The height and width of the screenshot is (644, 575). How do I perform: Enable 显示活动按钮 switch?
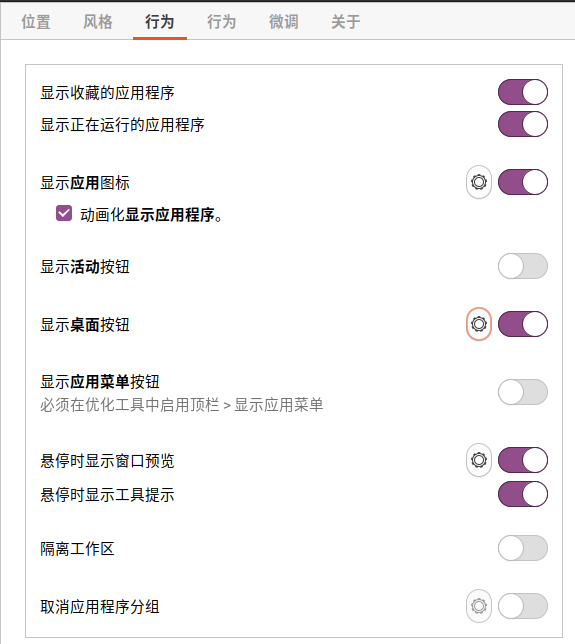click(523, 266)
